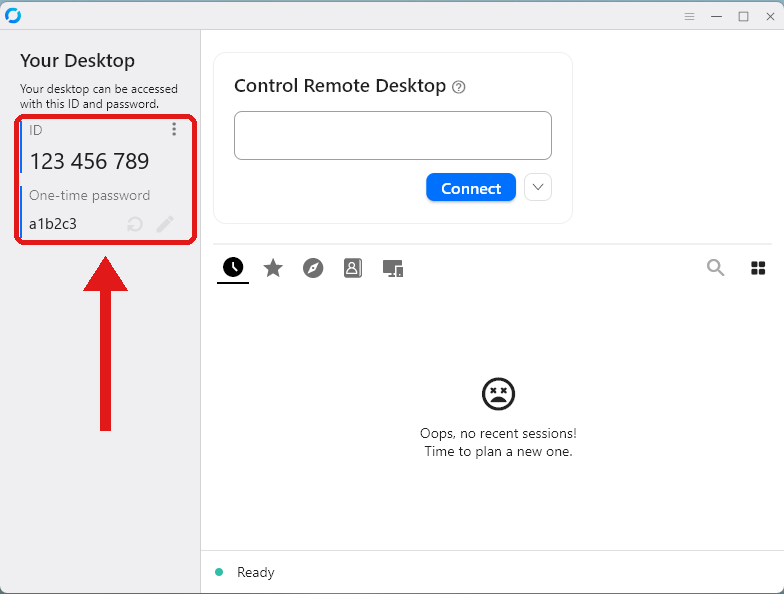784x594 pixels.
Task: Edit the one-time password with the pencil
Action: pos(165,224)
